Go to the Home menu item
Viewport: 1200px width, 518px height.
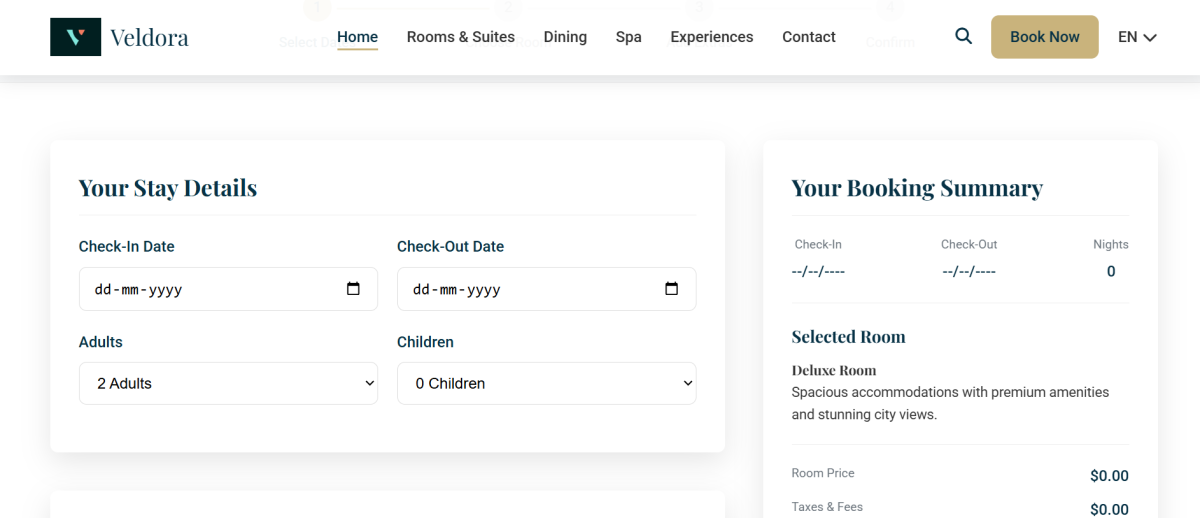pyautogui.click(x=357, y=37)
